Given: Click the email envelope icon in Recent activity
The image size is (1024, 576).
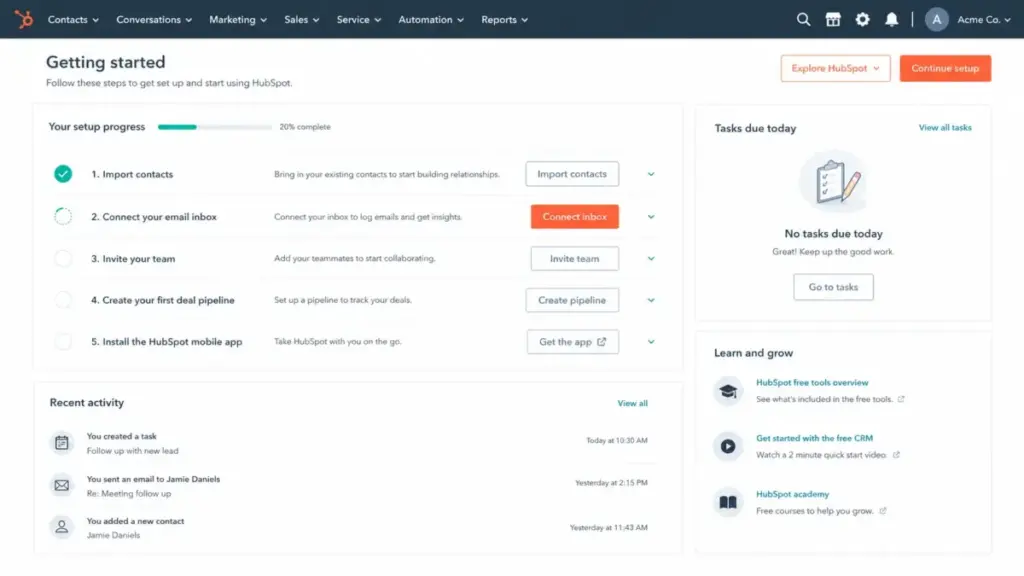Looking at the screenshot, I should tap(61, 485).
